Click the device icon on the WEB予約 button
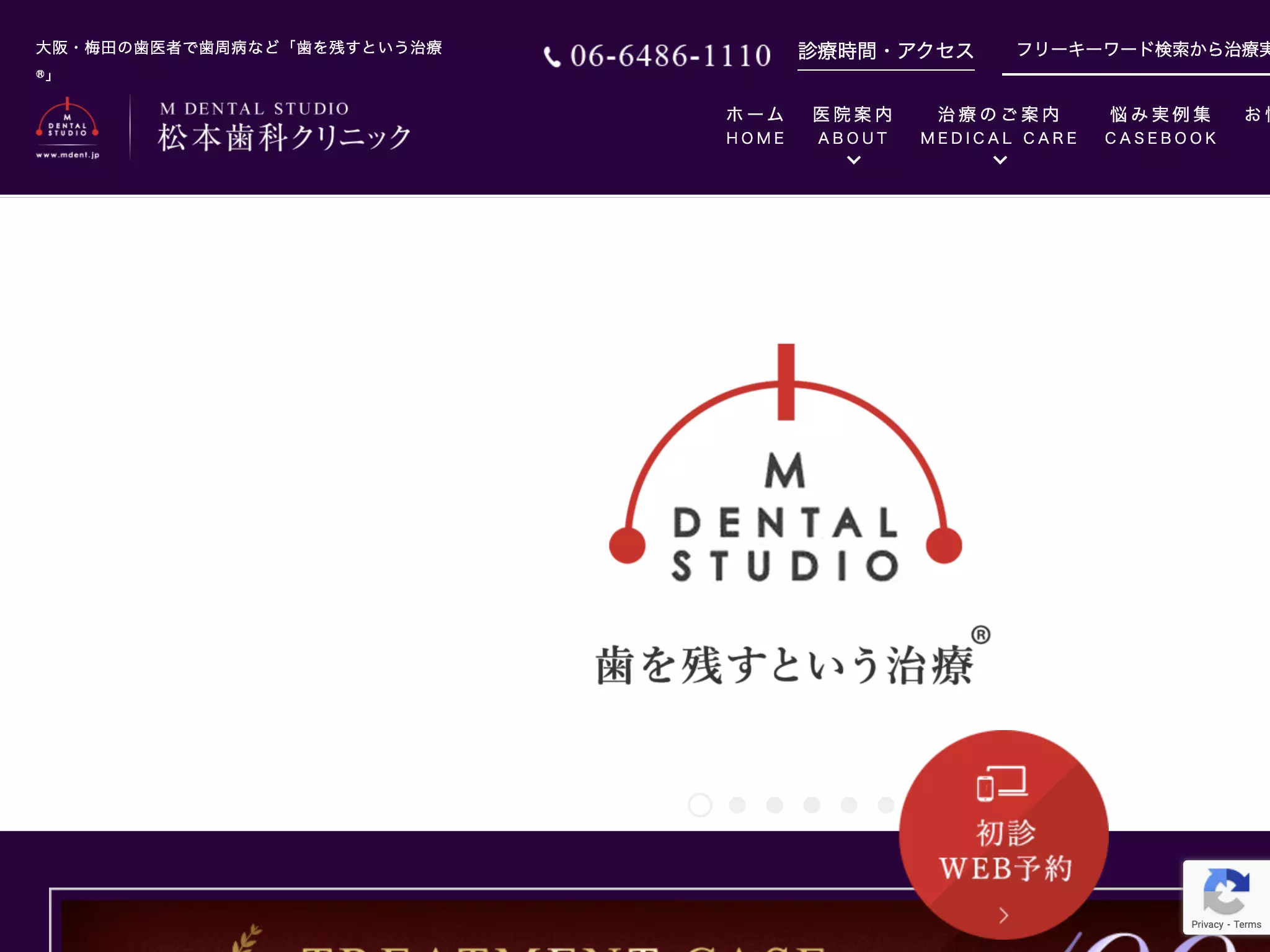The image size is (1270, 952). pyautogui.click(x=1002, y=783)
